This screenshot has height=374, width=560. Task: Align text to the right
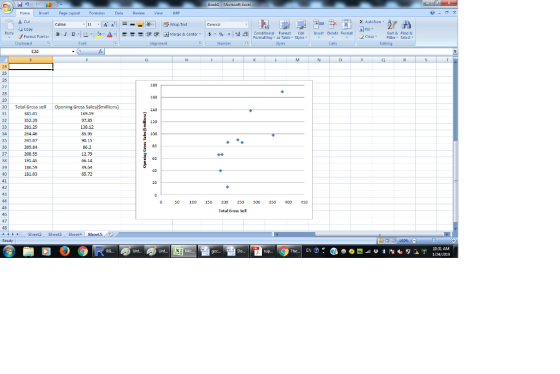pos(140,34)
